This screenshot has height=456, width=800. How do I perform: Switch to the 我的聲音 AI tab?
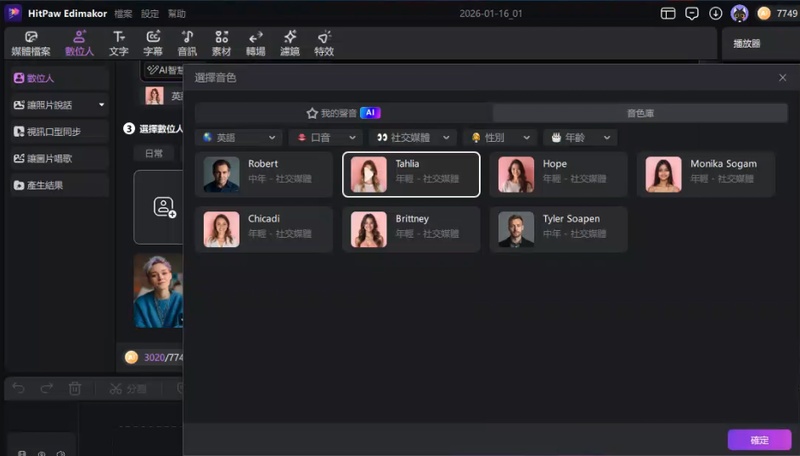(x=343, y=113)
